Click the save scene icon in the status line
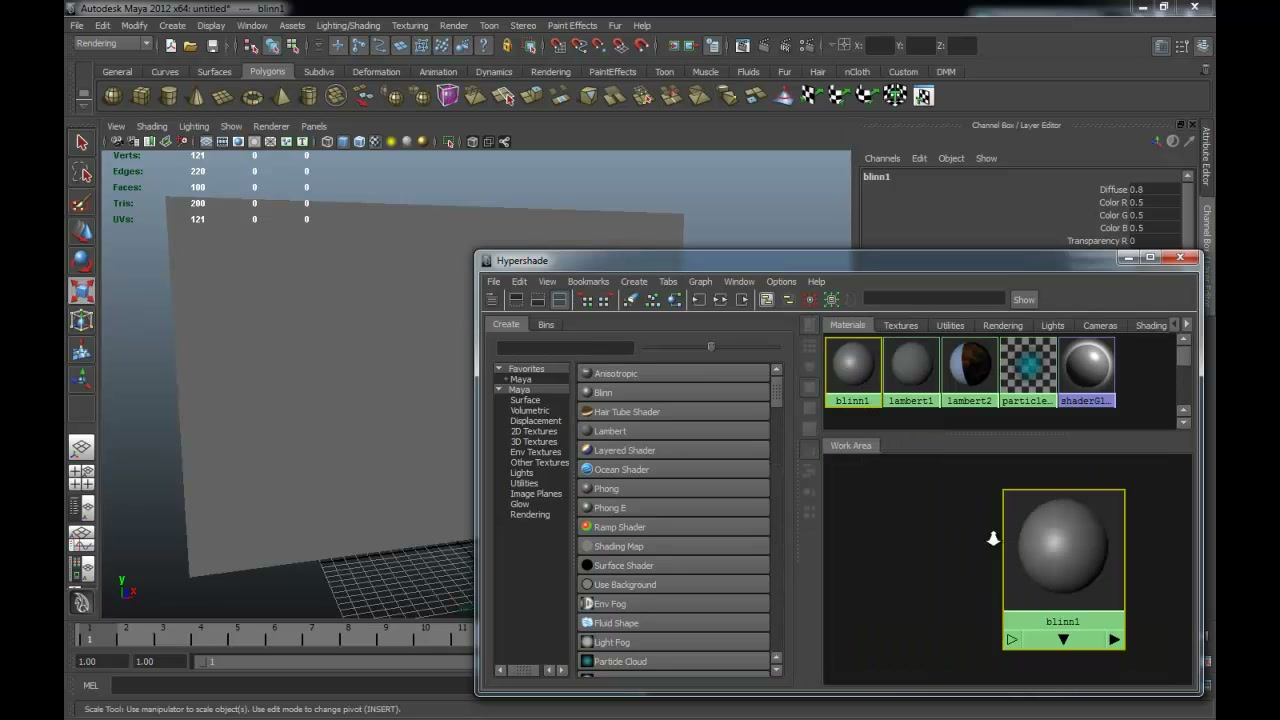The width and height of the screenshot is (1280, 720). (212, 45)
